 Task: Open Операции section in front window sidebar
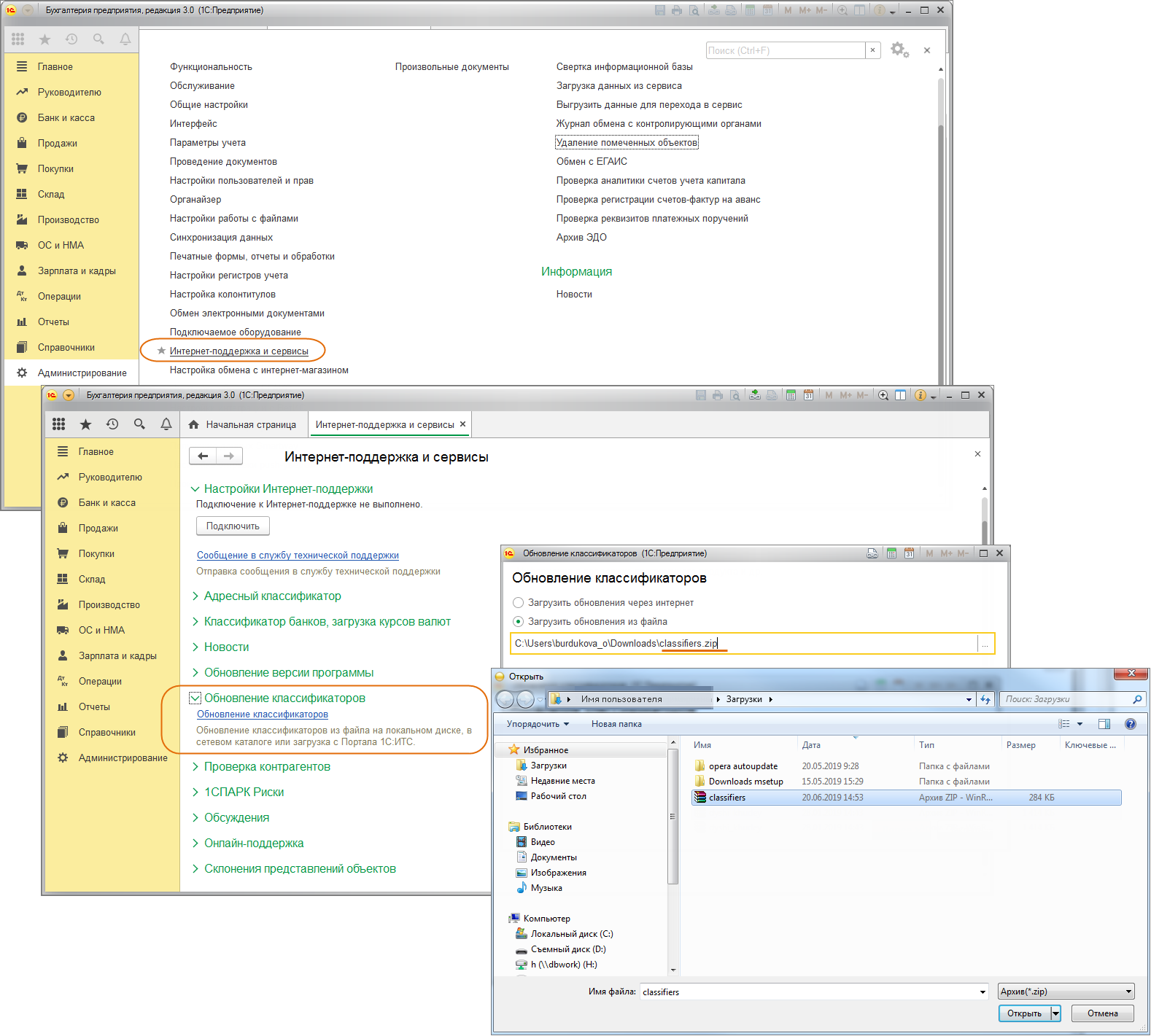click(x=100, y=682)
